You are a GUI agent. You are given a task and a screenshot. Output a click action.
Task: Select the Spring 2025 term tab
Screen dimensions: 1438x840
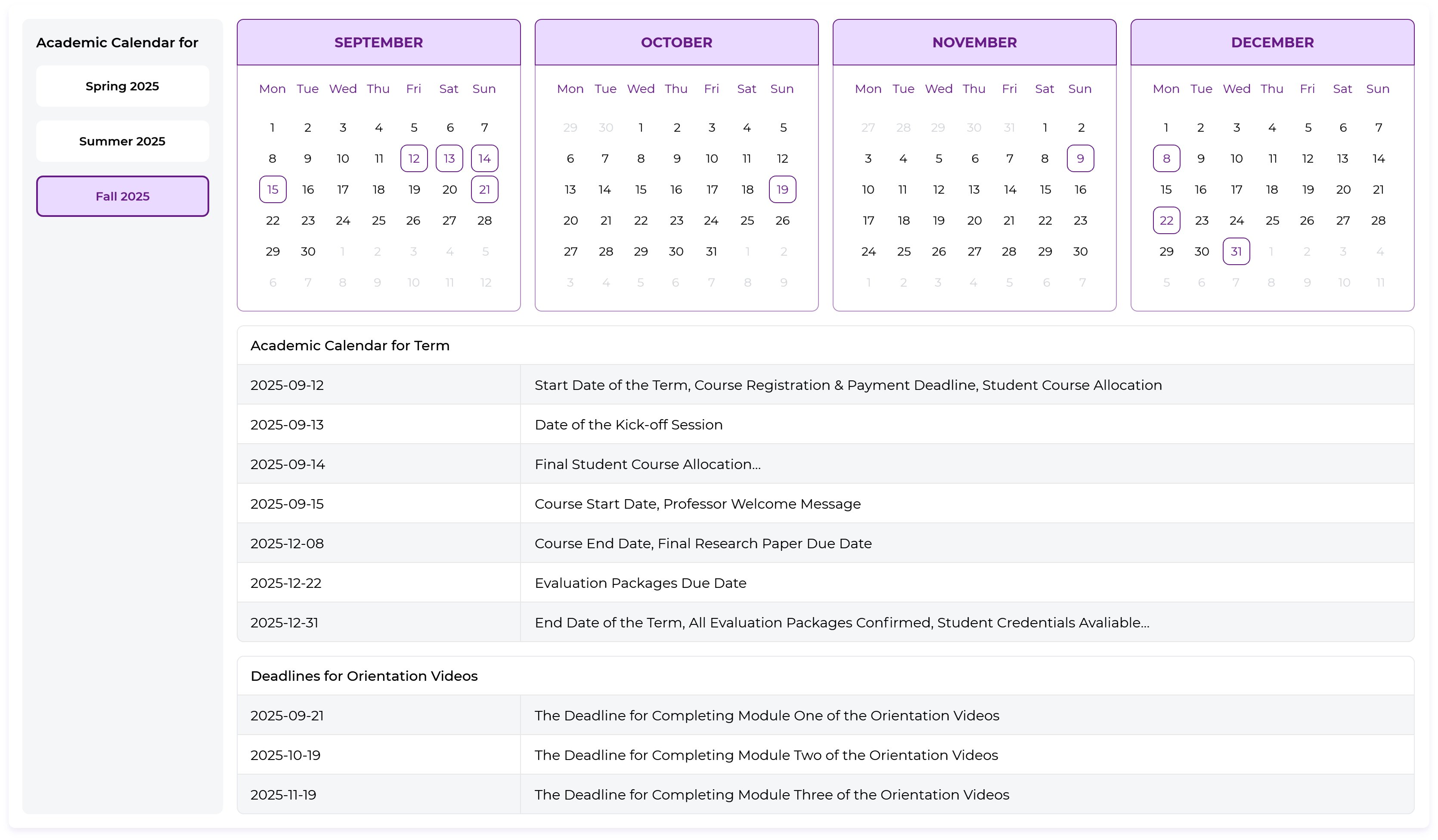122,86
